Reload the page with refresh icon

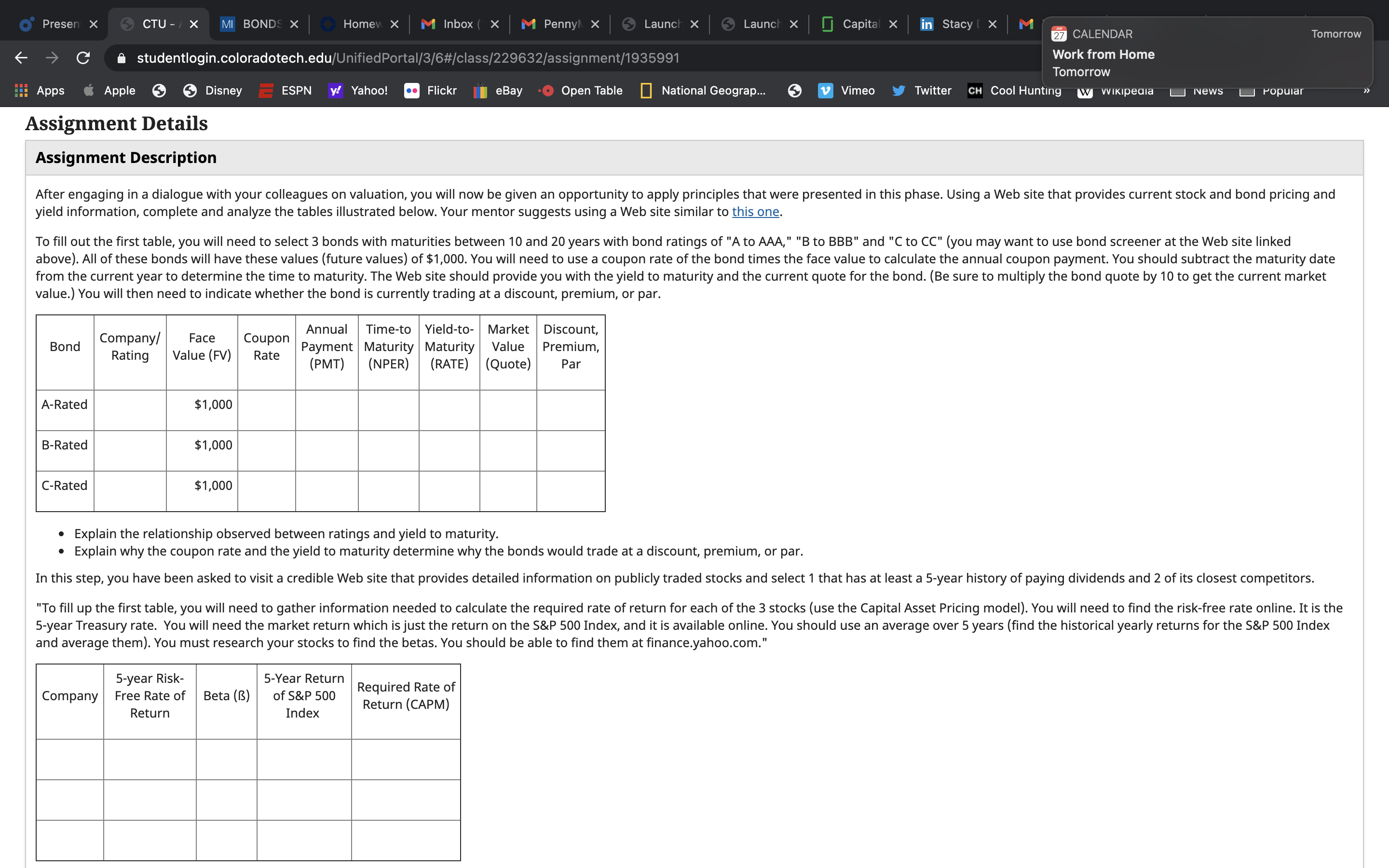[83, 58]
